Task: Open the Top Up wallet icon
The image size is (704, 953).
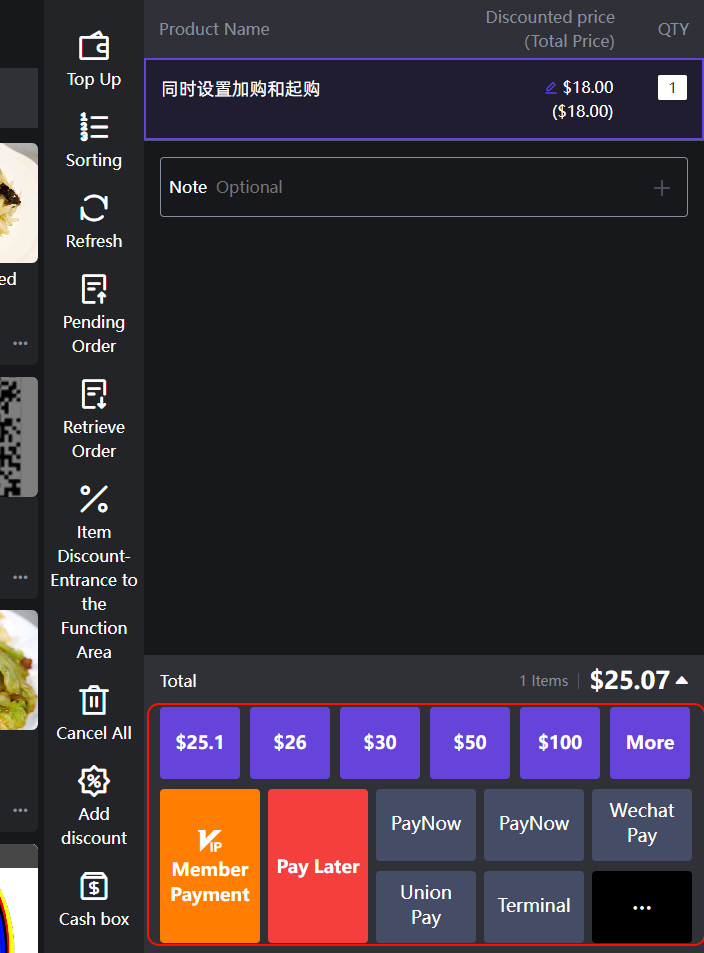Action: (x=94, y=46)
